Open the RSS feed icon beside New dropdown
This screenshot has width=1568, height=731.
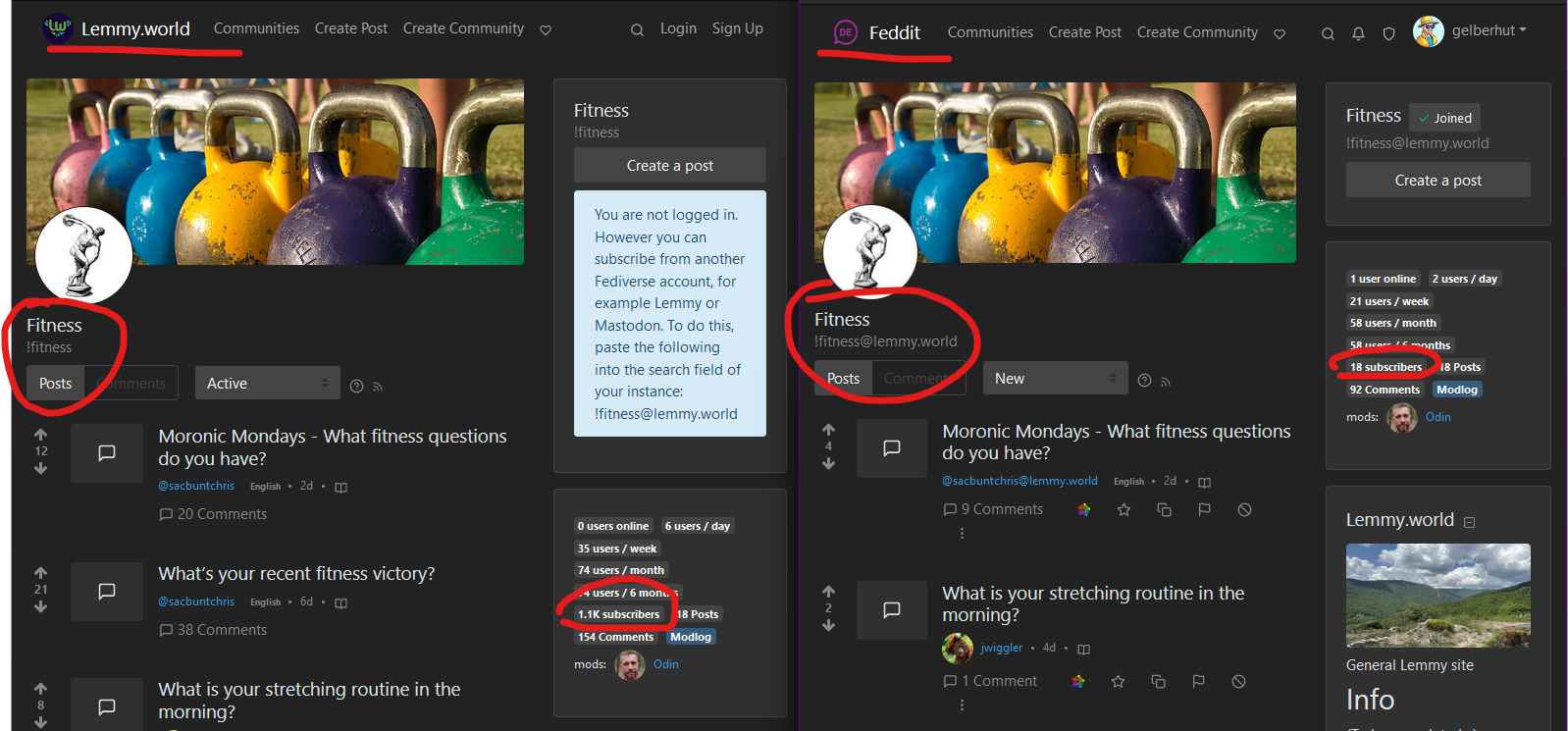click(x=1166, y=381)
